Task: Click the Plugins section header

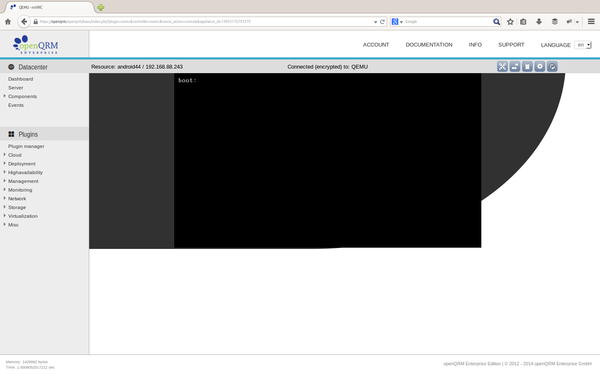Action: coord(44,134)
